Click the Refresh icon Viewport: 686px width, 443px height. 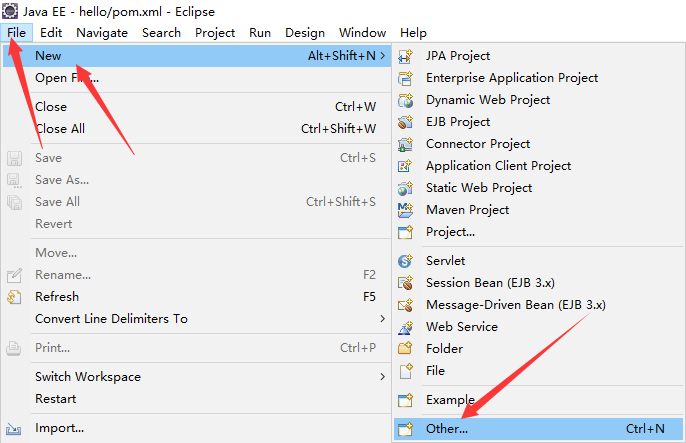pyautogui.click(x=14, y=297)
